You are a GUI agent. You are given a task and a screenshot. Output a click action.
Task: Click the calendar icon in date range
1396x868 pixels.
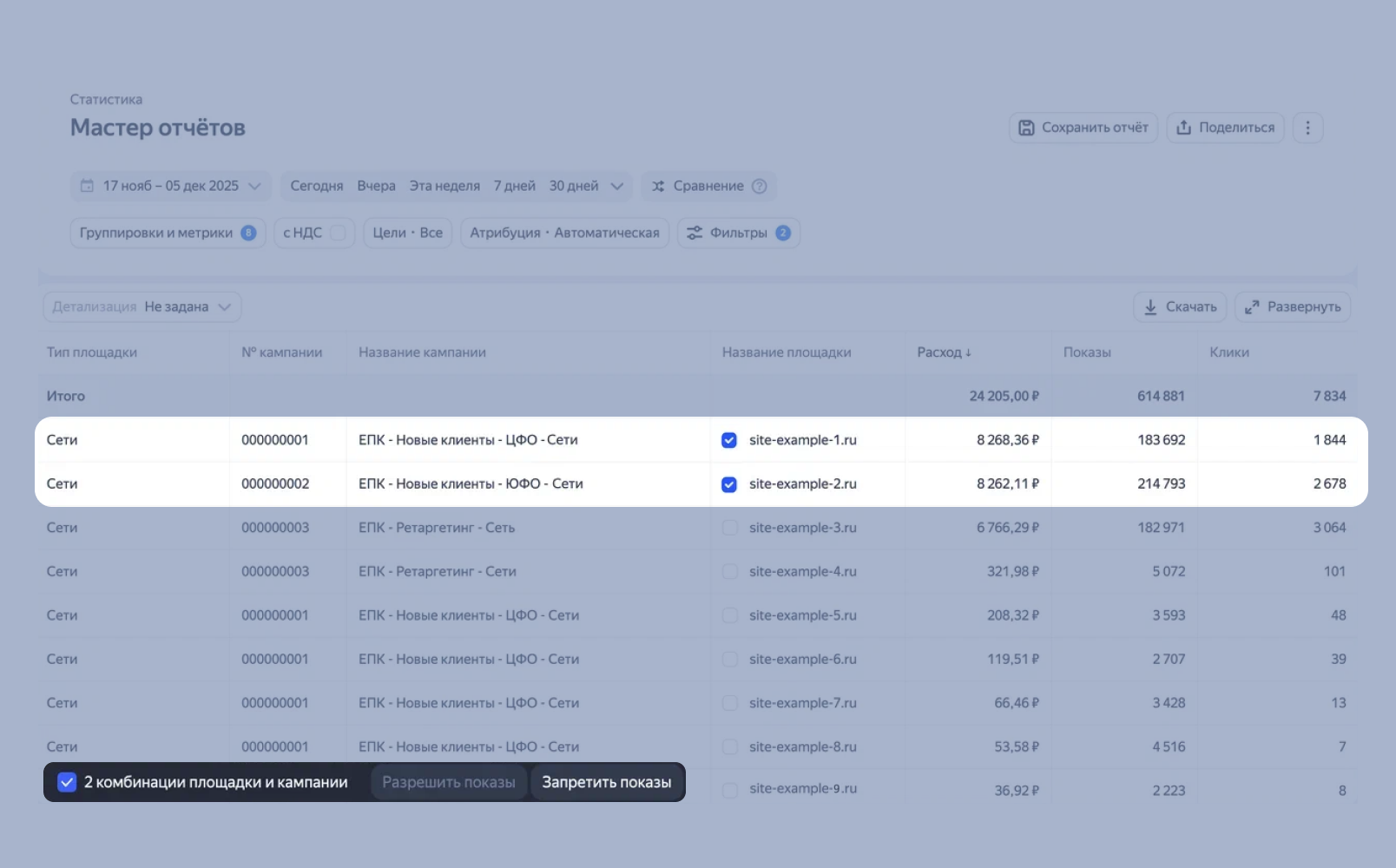tap(87, 186)
